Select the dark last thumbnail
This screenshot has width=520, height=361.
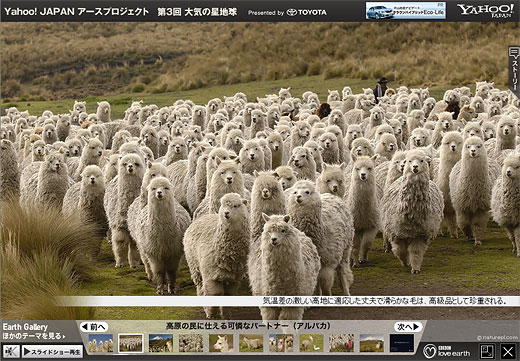click(x=402, y=343)
